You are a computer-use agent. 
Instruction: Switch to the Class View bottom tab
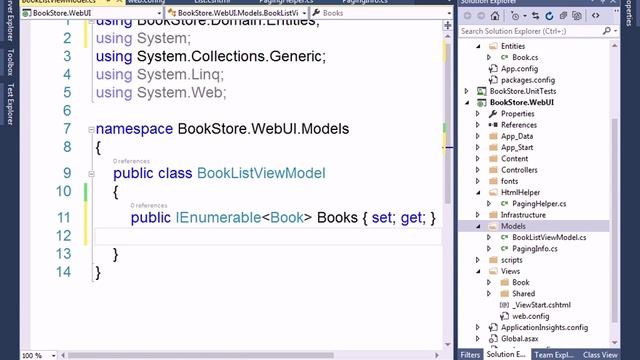tap(600, 355)
